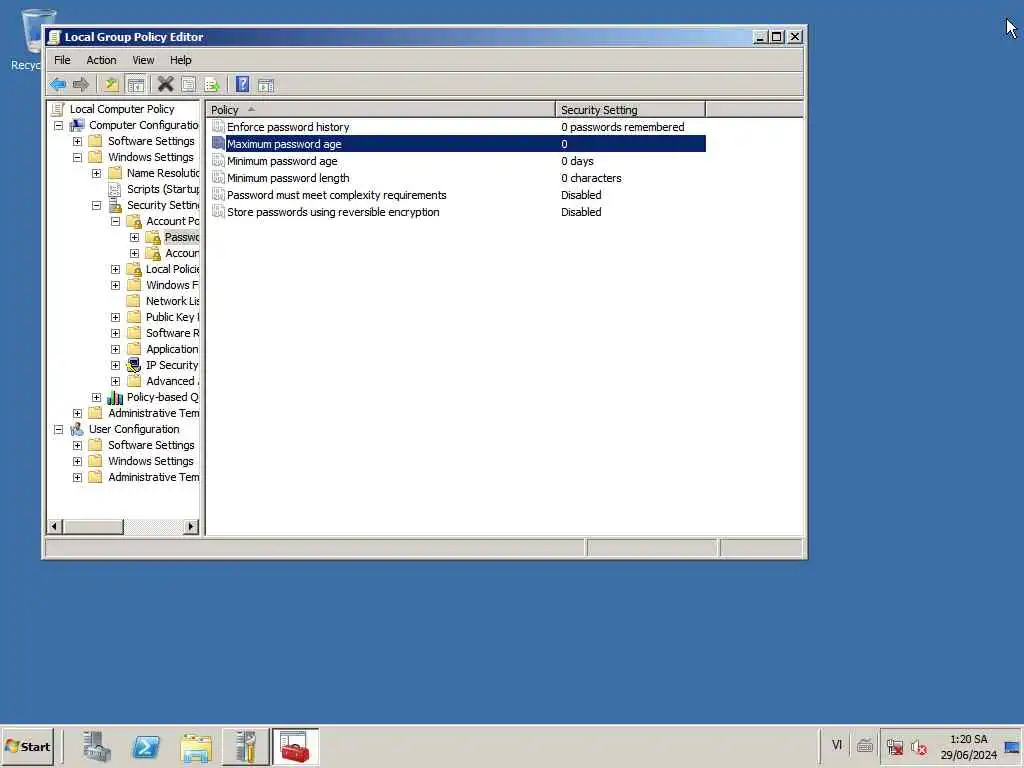Image resolution: width=1024 pixels, height=768 pixels.
Task: Open the Action menu
Action: point(101,60)
